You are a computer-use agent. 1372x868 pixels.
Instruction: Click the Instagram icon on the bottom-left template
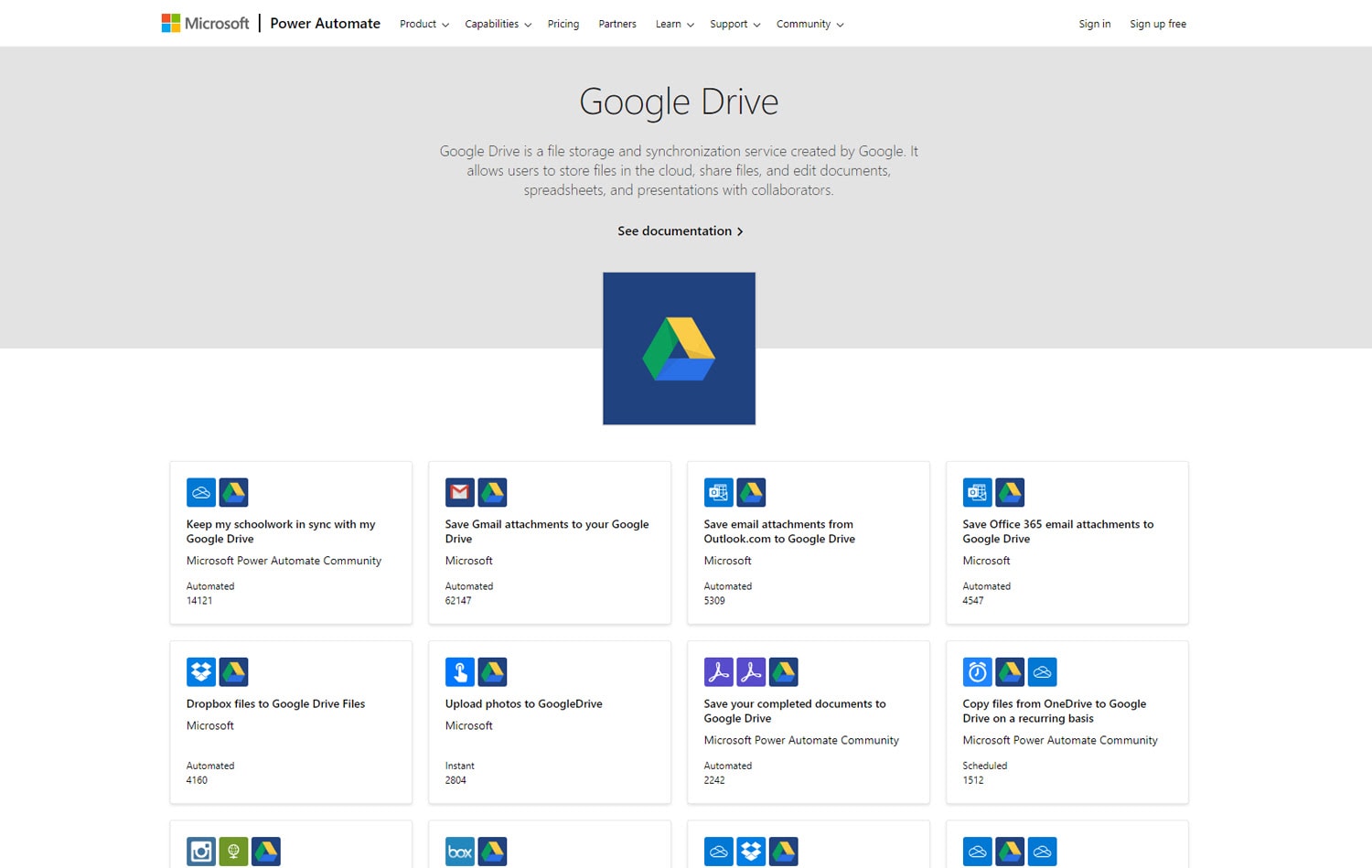tap(201, 851)
